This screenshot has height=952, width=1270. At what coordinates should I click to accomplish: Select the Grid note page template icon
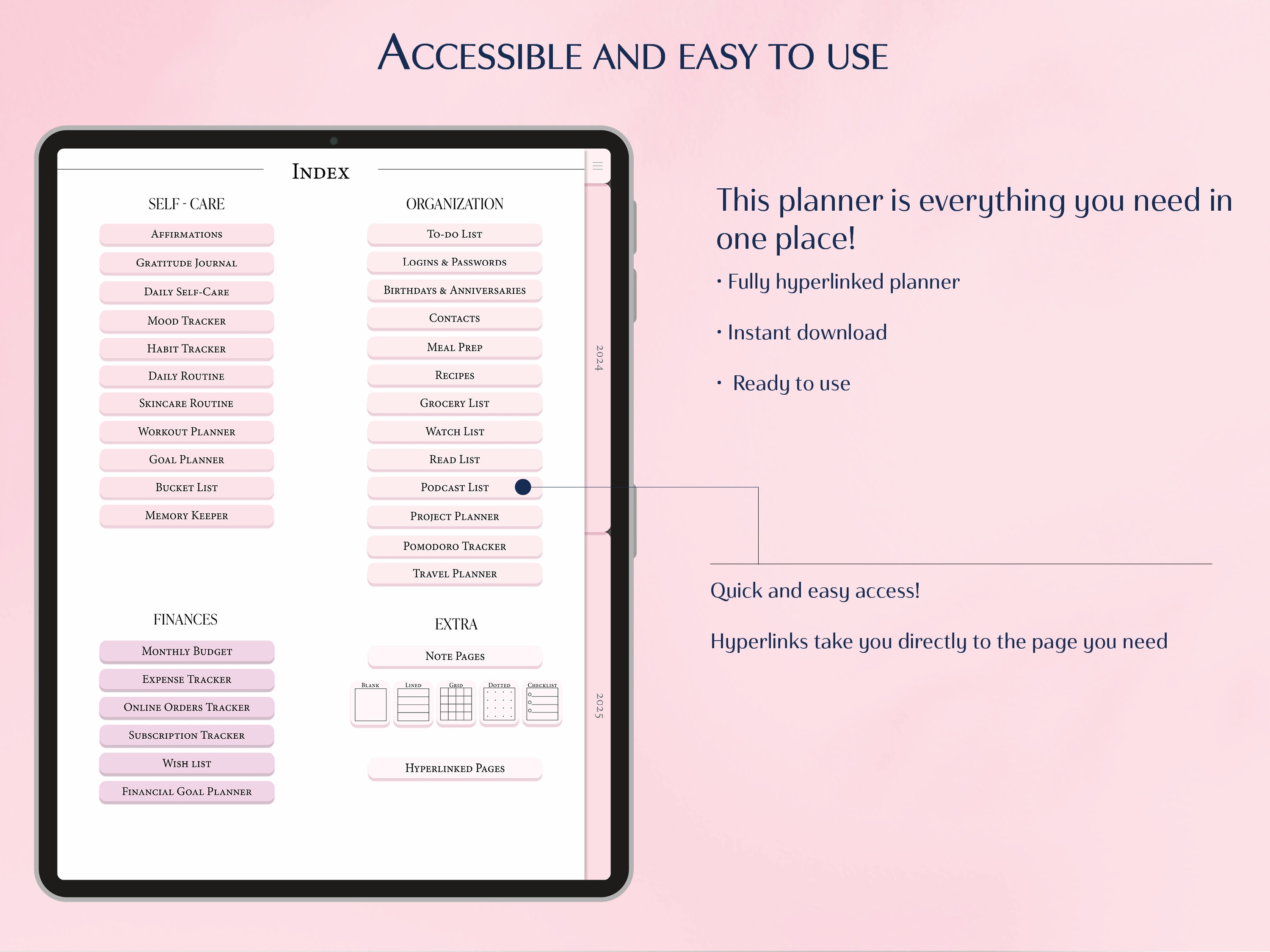coord(456,703)
